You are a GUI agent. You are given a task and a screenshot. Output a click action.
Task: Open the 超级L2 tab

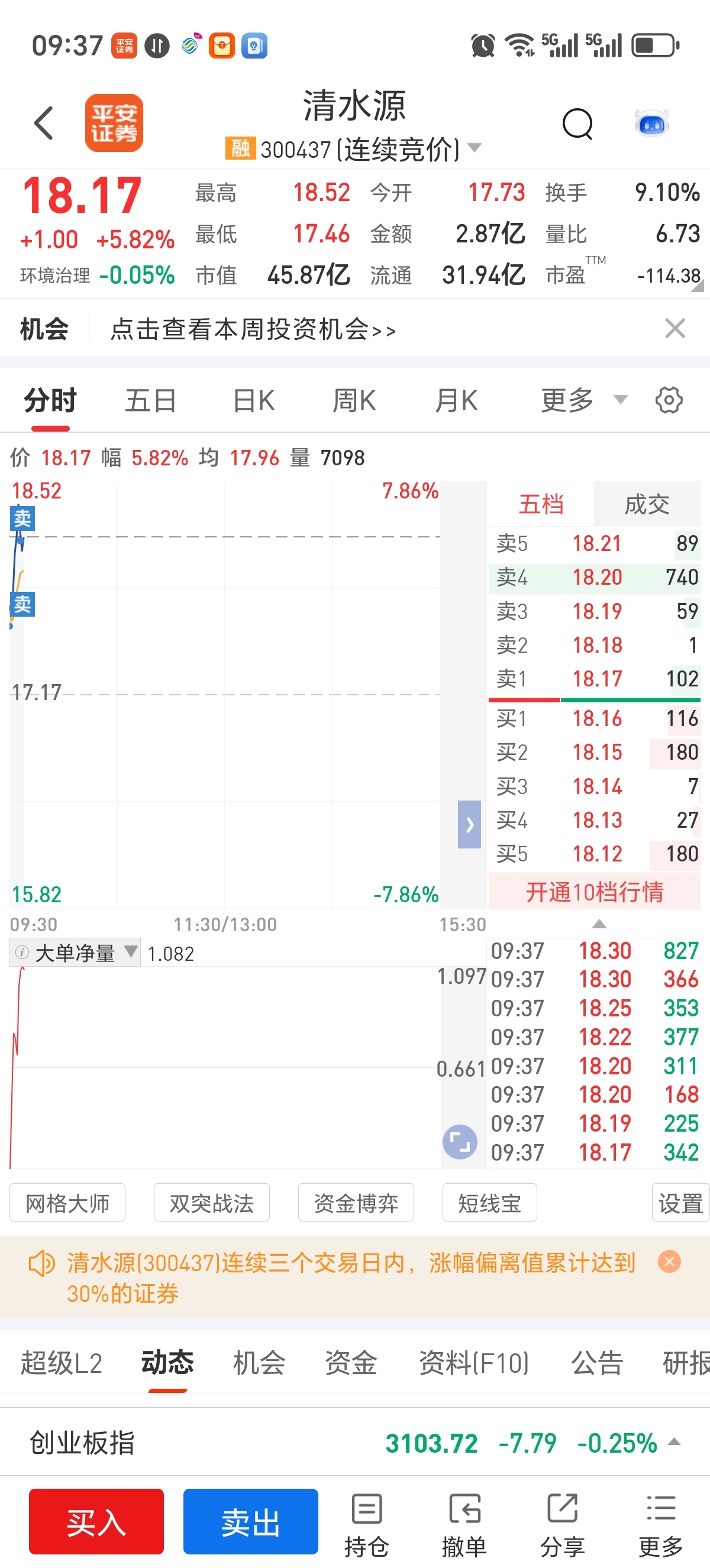(x=62, y=1362)
